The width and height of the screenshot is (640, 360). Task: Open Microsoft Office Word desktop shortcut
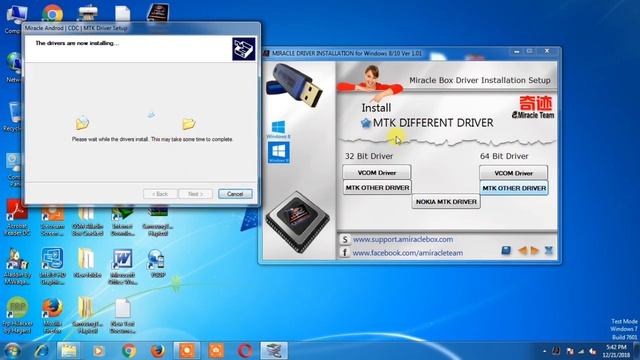pyautogui.click(x=122, y=267)
